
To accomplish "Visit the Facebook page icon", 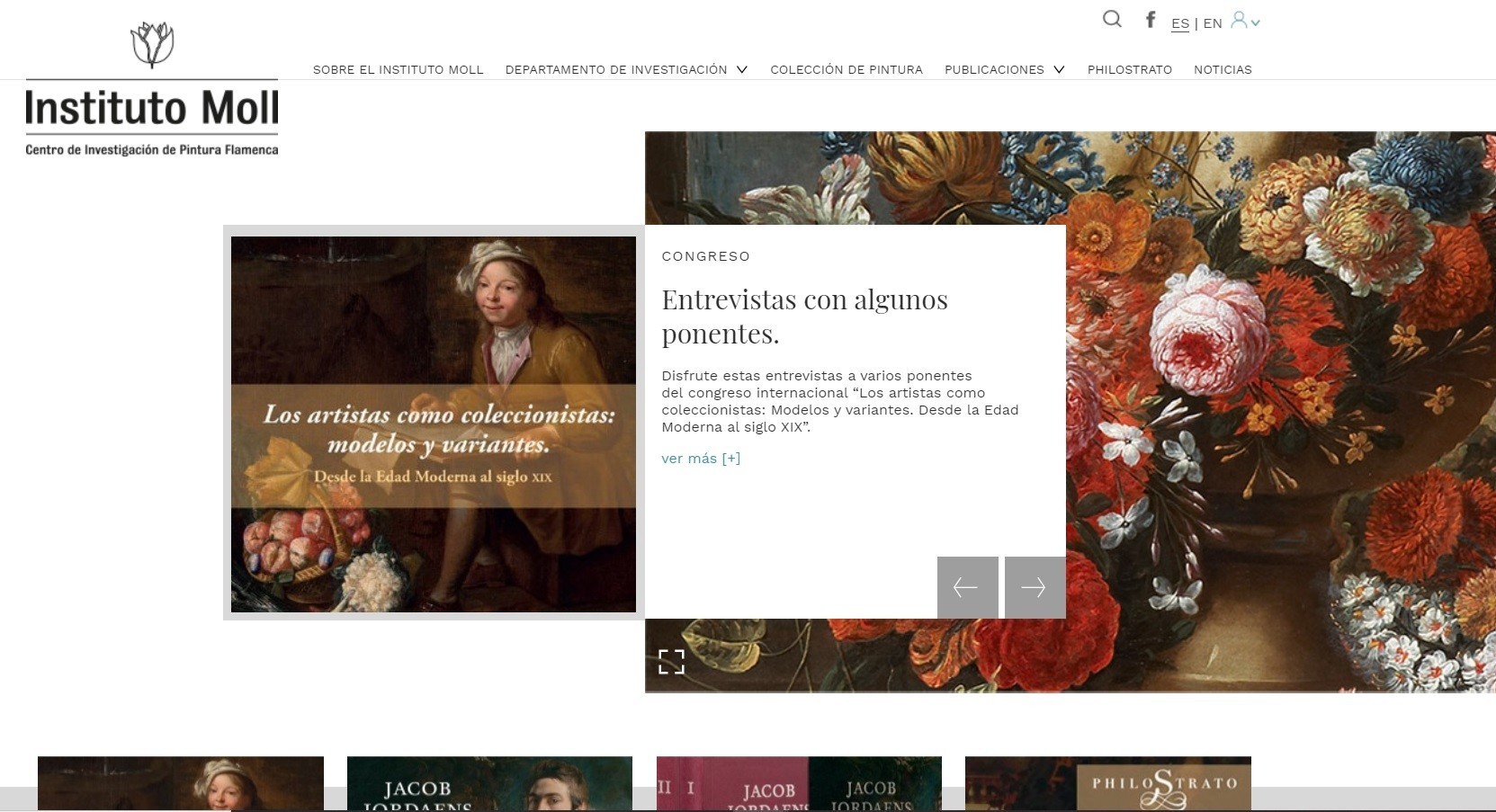I will point(1151,19).
